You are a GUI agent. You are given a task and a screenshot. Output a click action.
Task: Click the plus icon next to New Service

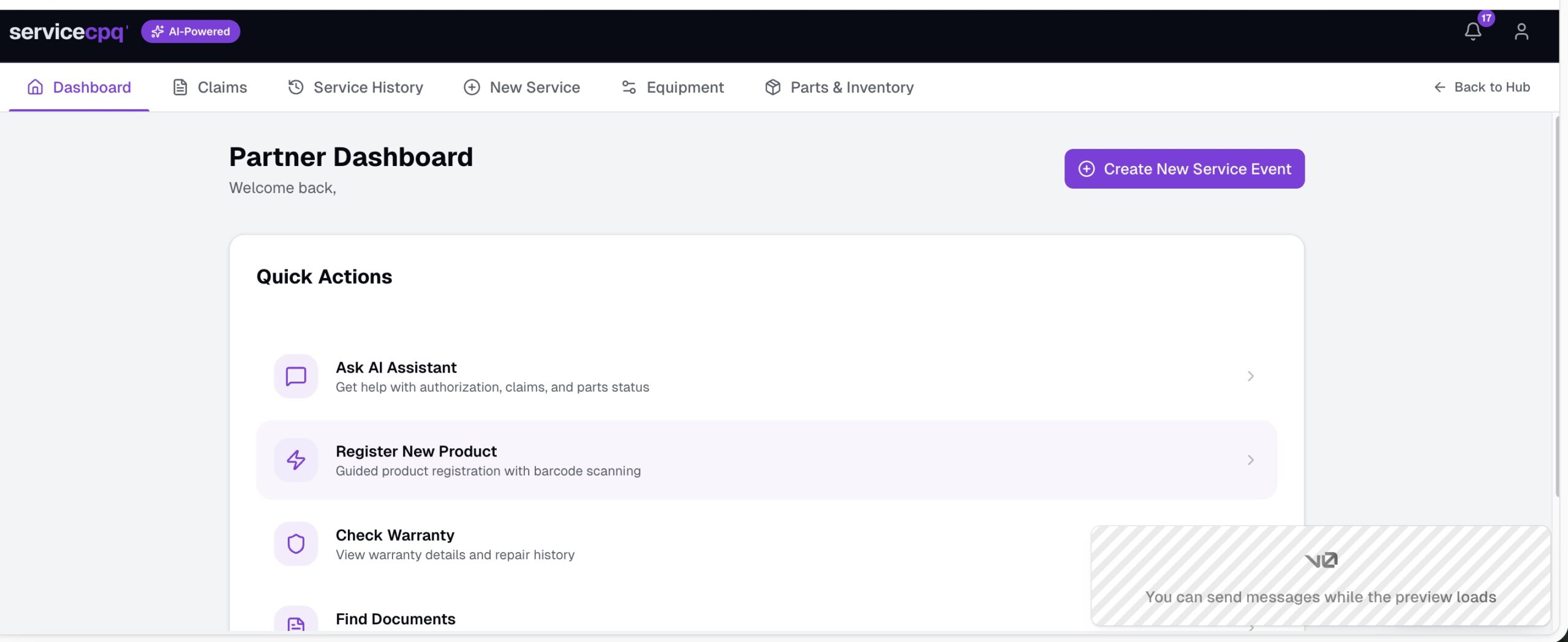[471, 87]
